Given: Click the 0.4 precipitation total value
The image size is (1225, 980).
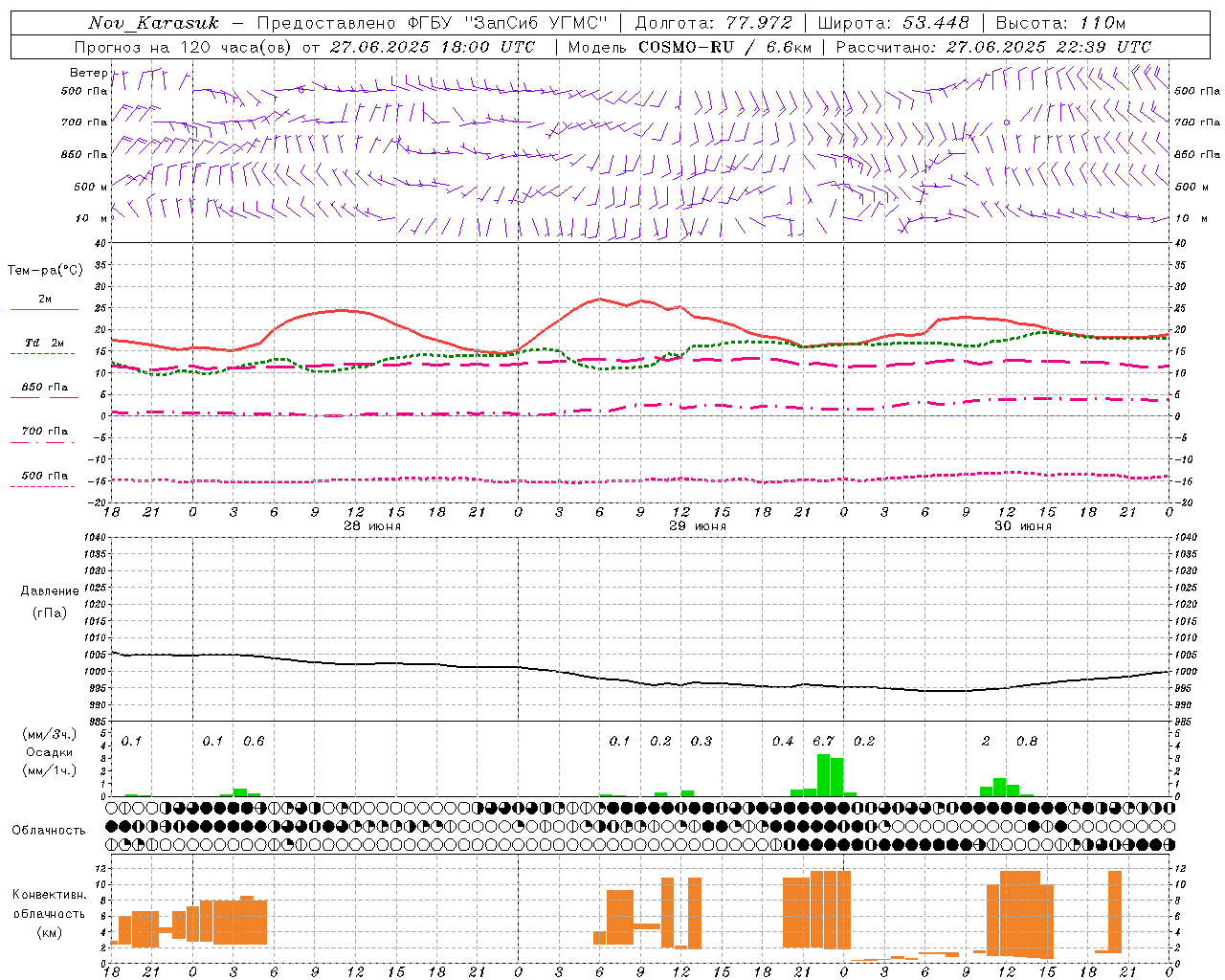Looking at the screenshot, I should (x=783, y=741).
